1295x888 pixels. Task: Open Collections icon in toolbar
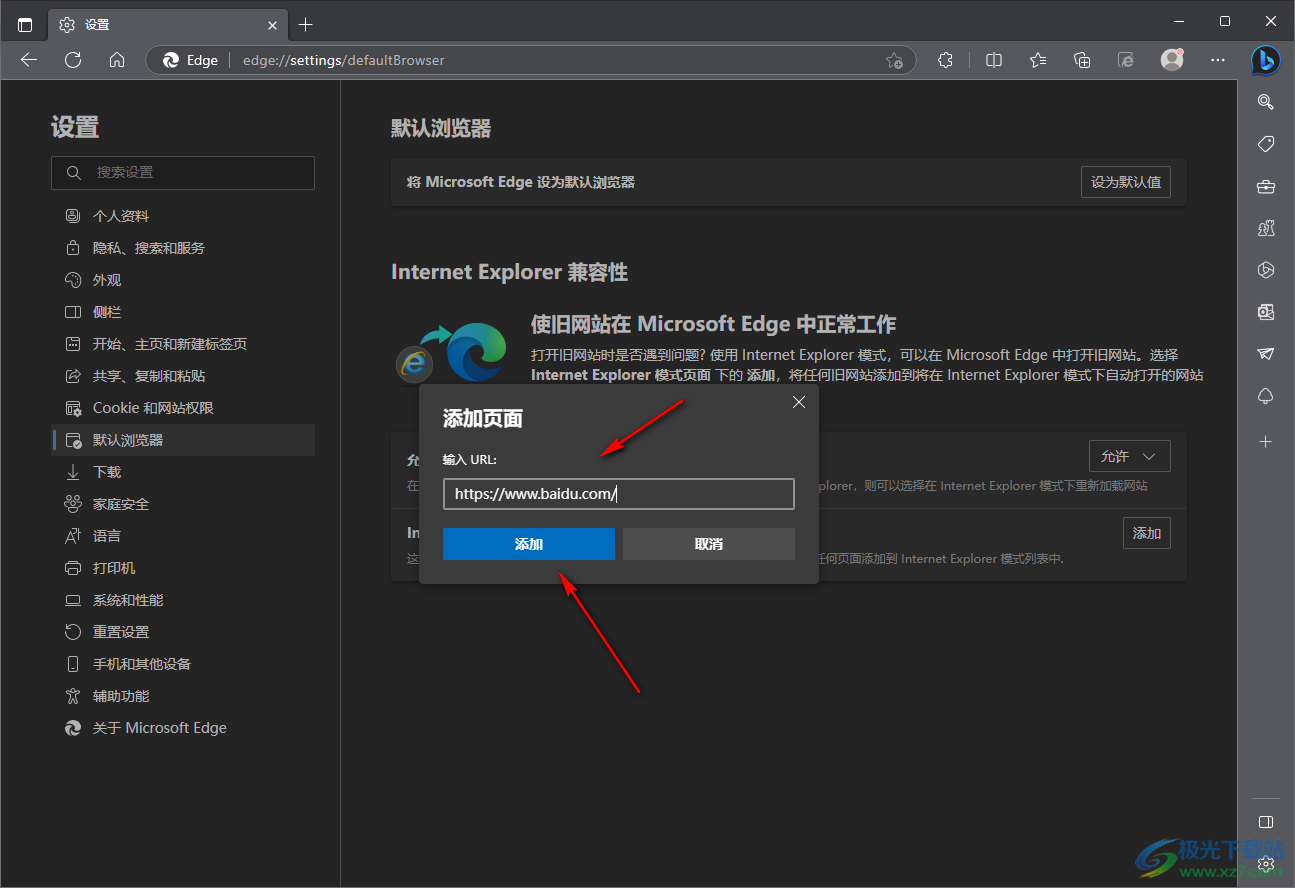[1082, 60]
